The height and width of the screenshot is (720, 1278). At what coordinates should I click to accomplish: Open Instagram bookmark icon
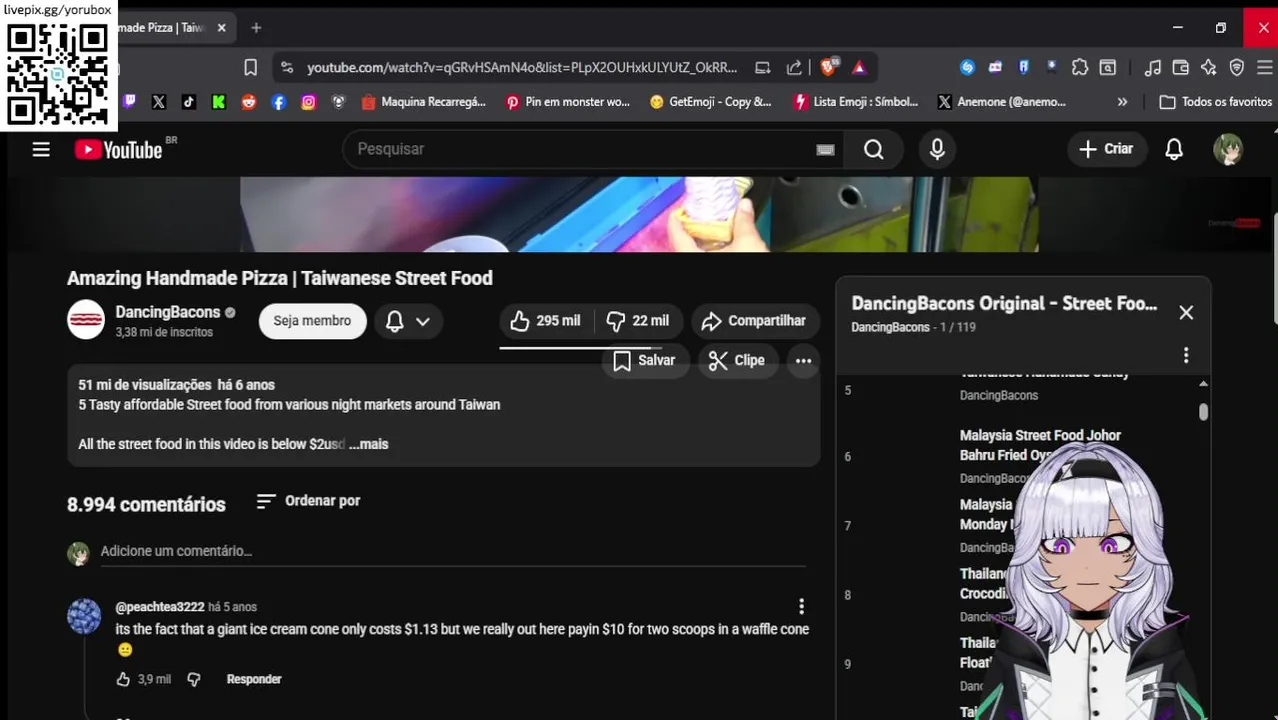point(309,101)
